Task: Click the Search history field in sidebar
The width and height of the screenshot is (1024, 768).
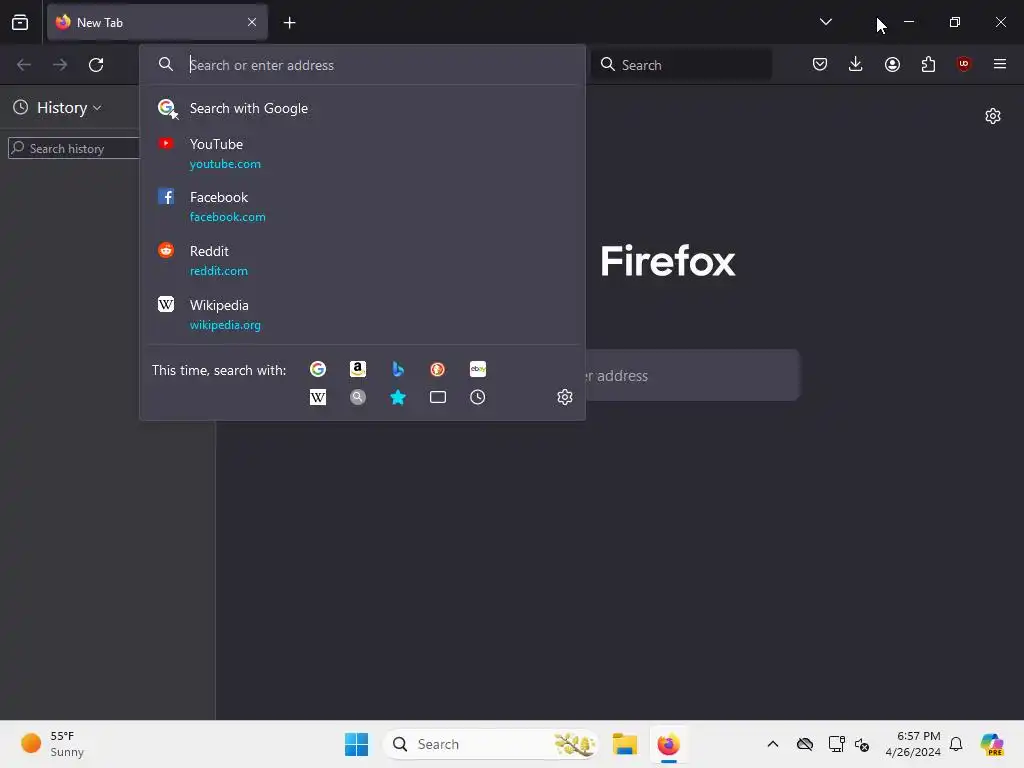Action: click(x=74, y=148)
